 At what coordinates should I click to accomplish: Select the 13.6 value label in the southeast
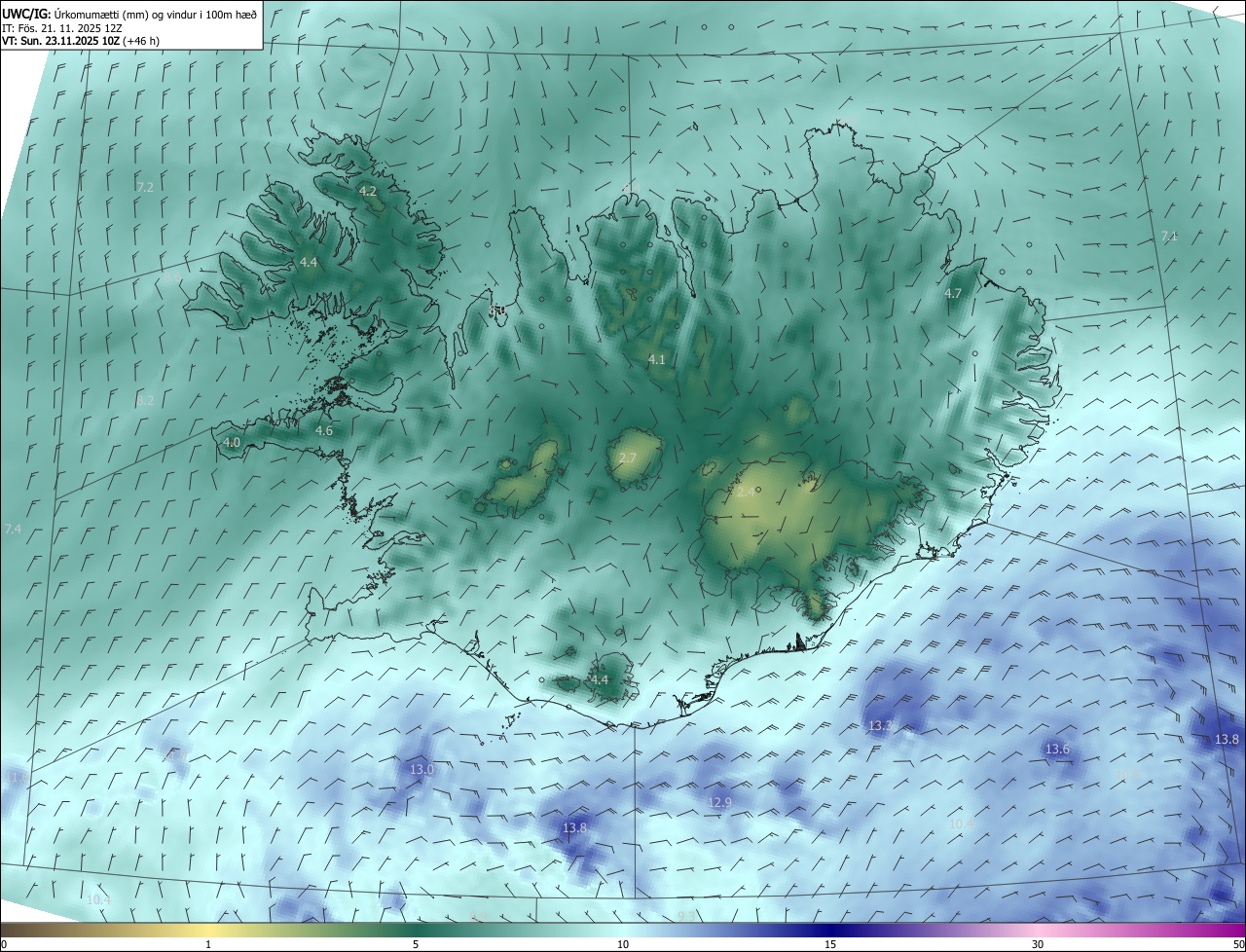click(1057, 749)
